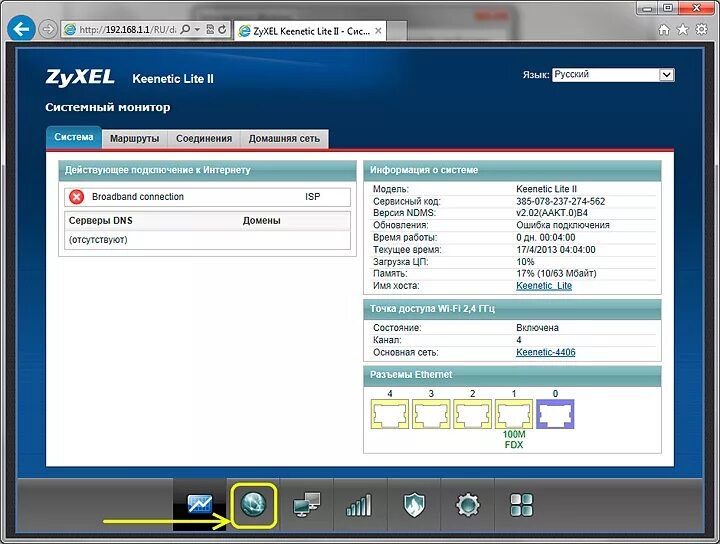Close the ZyXEL Keenetic Lite II browser tab
720x544 pixels.
click(x=378, y=31)
